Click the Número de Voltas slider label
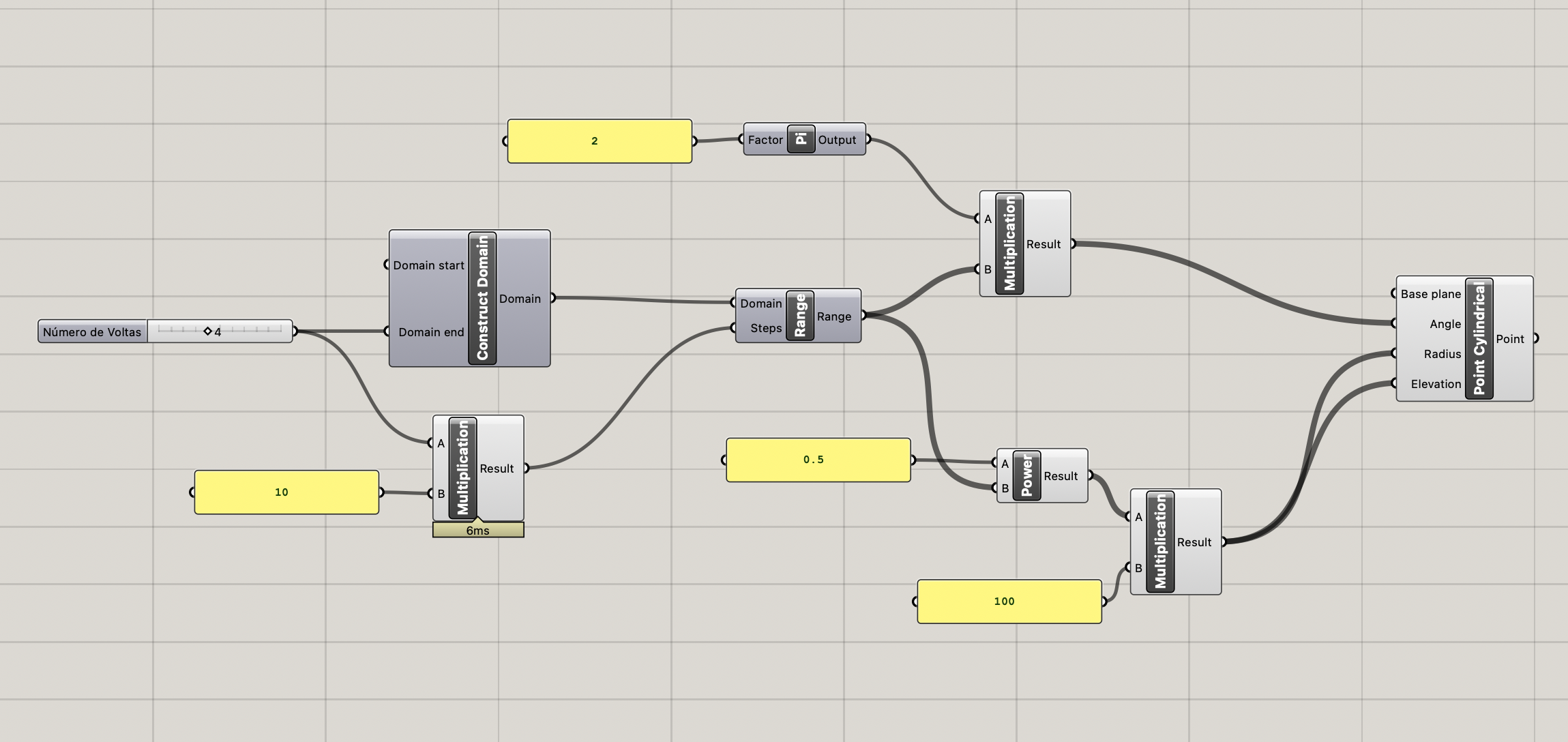 coord(92,332)
